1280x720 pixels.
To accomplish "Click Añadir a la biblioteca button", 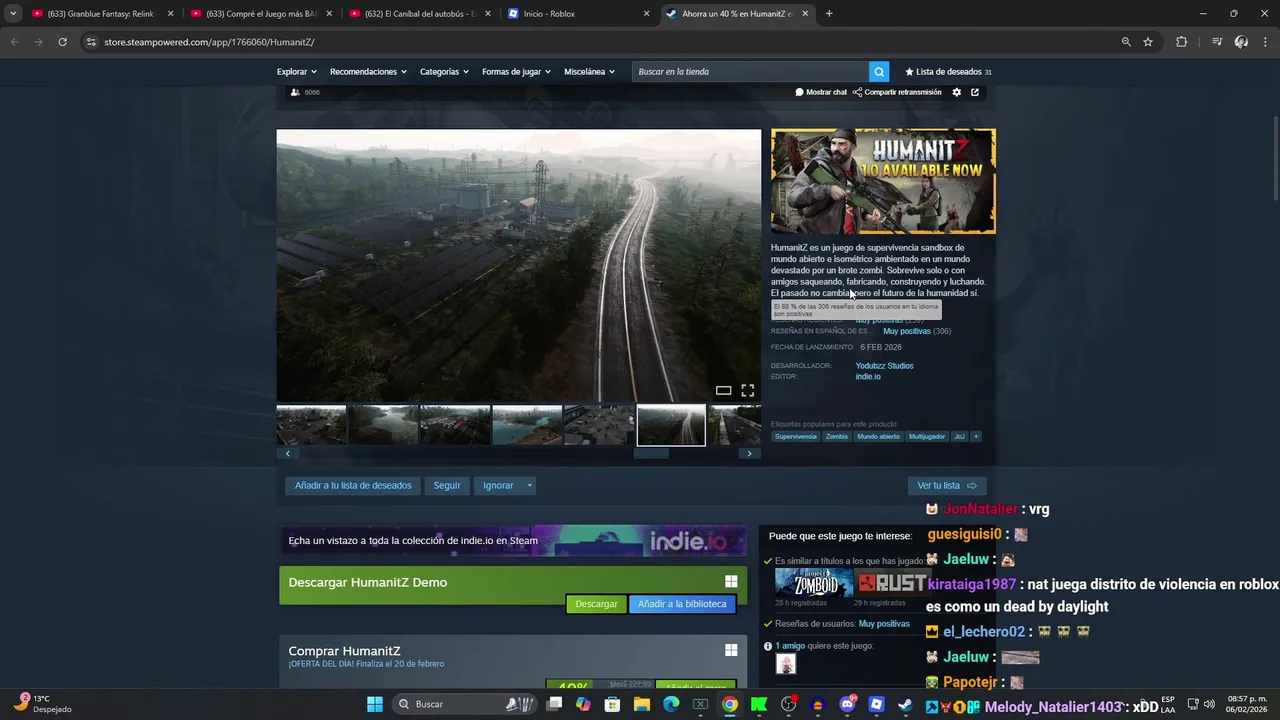I will point(682,604).
